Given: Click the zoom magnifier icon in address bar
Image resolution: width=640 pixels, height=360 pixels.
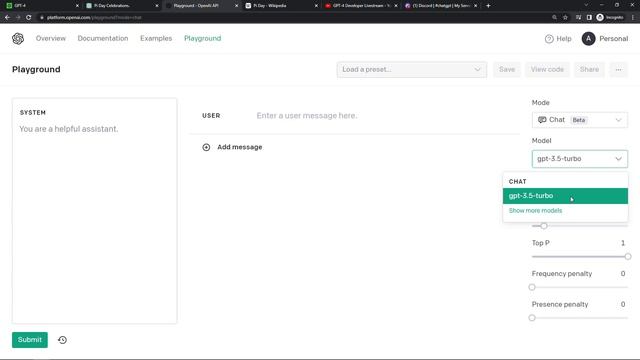Looking at the screenshot, I should [x=554, y=17].
